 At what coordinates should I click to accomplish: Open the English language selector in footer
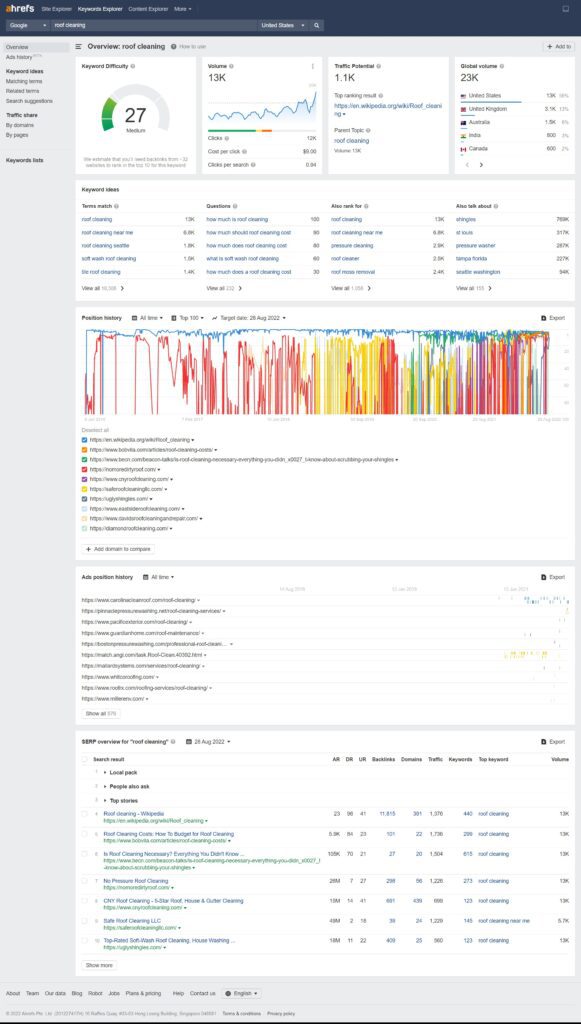pos(242,993)
